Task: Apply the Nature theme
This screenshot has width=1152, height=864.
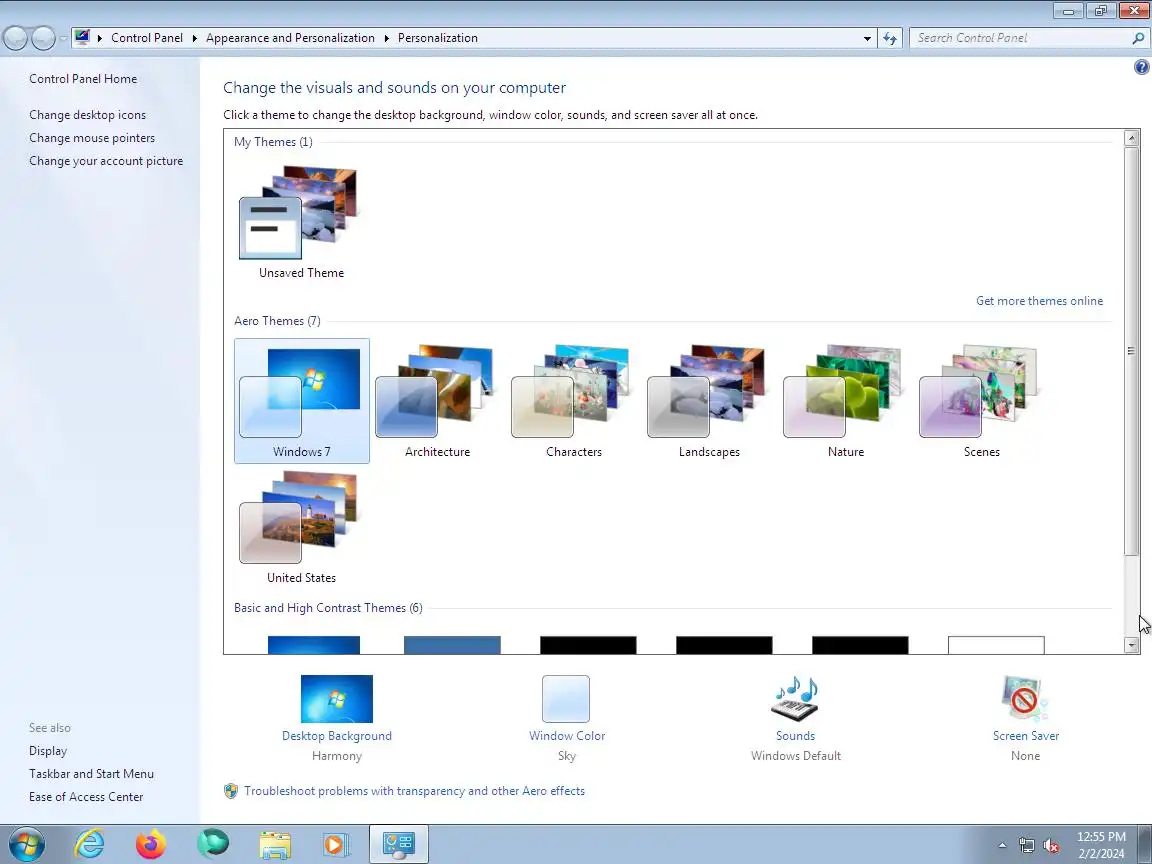Action: click(x=845, y=400)
